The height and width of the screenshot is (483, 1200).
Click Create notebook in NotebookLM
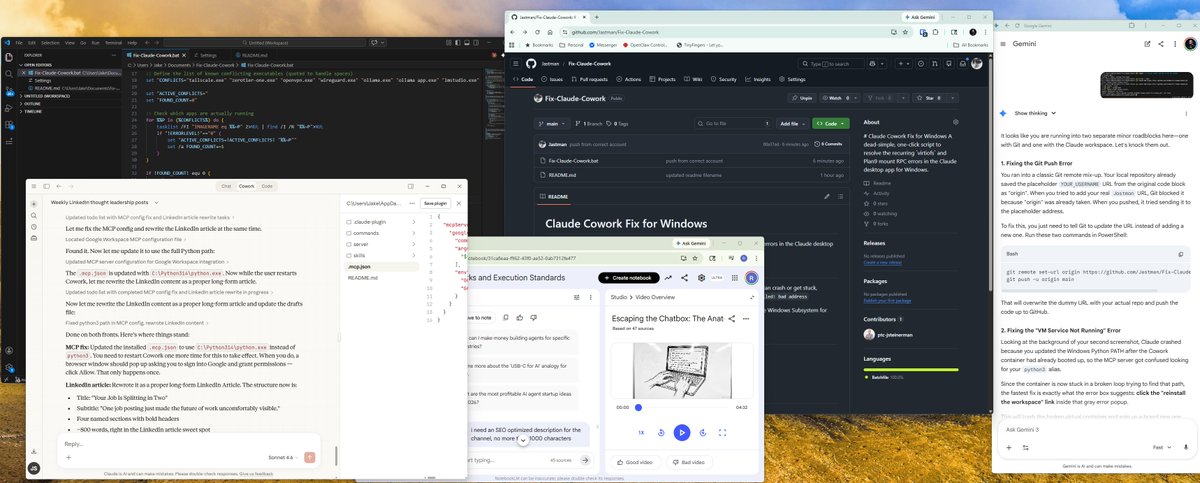click(x=628, y=278)
